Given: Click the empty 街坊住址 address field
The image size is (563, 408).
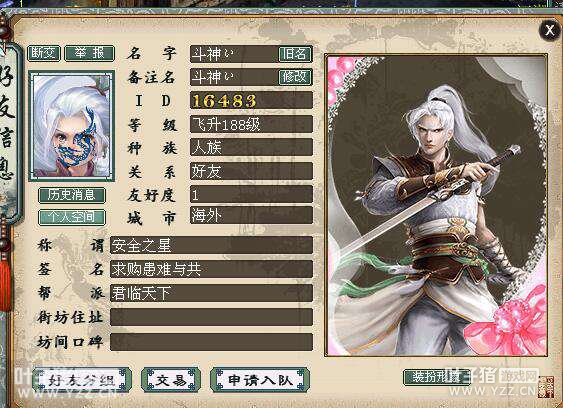Looking at the screenshot, I should coord(211,317).
